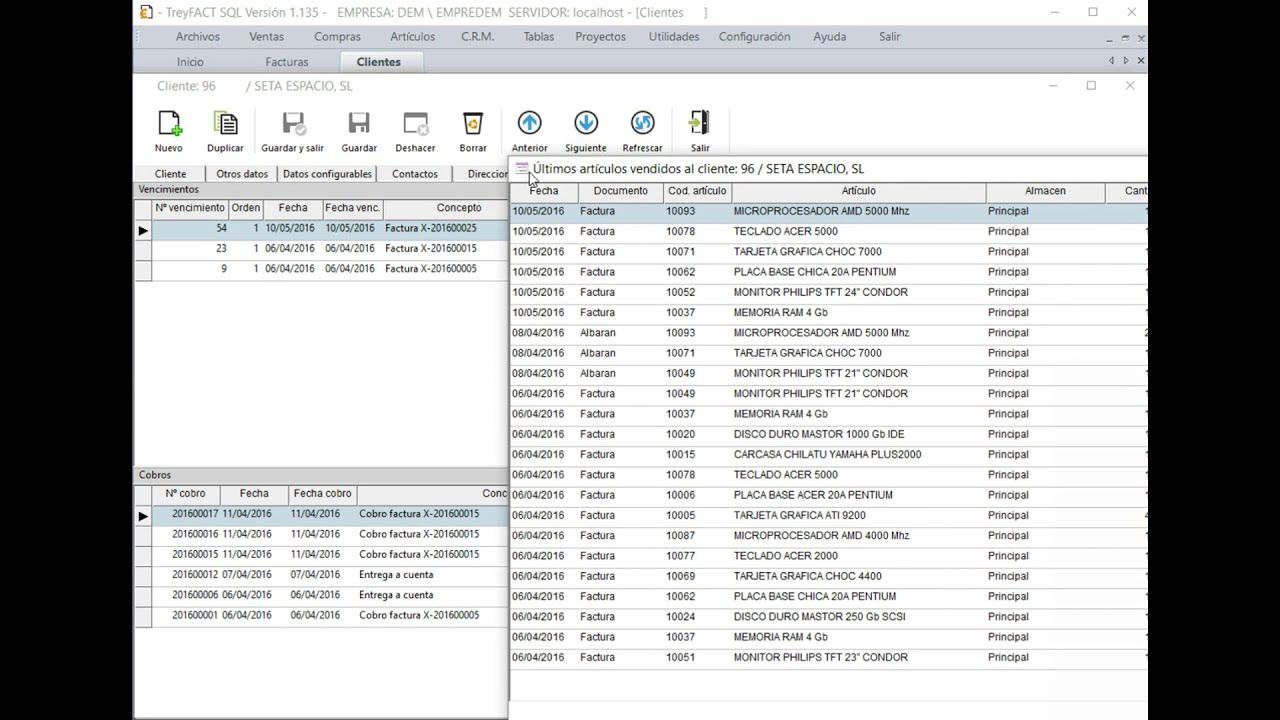Viewport: 1280px width, 720px height.
Task: Click the Guardar y salir icon
Action: tap(293, 124)
